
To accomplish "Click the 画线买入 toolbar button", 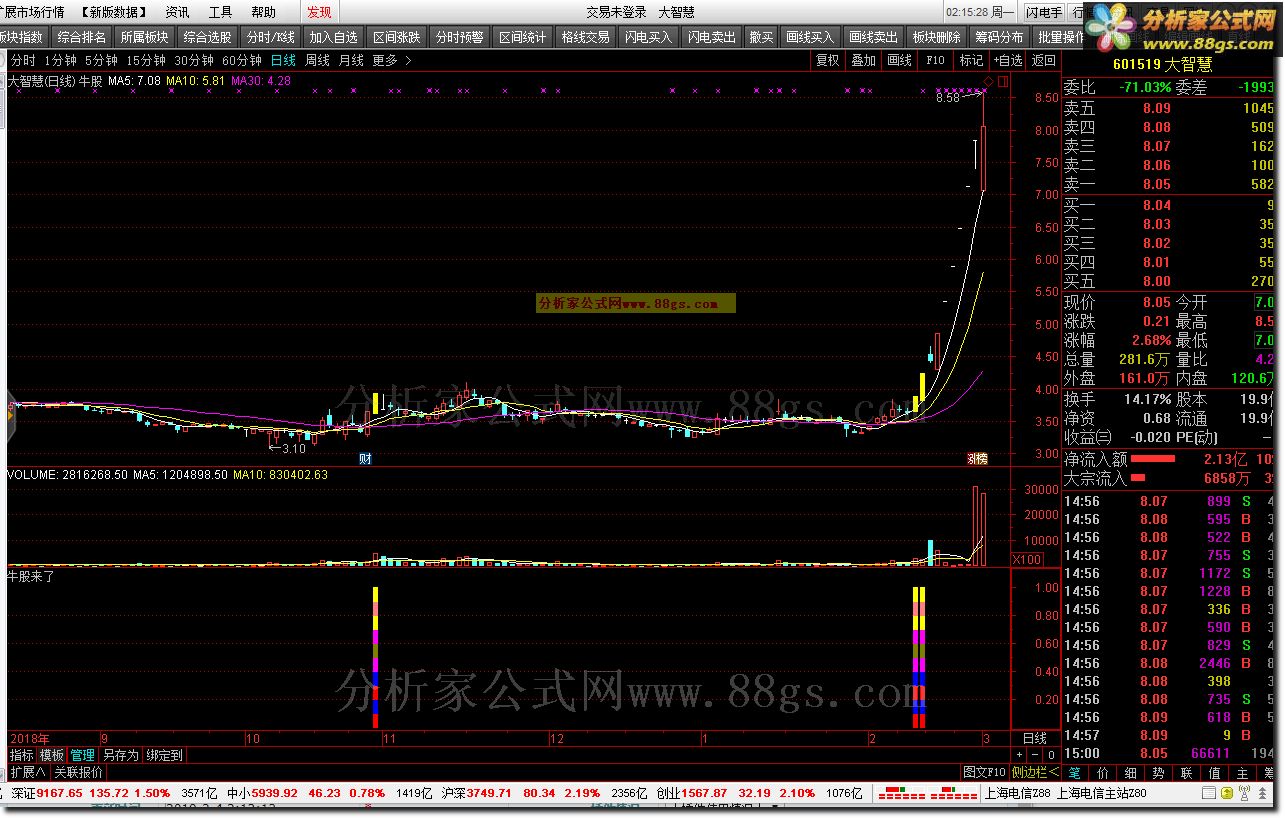I will pos(810,37).
